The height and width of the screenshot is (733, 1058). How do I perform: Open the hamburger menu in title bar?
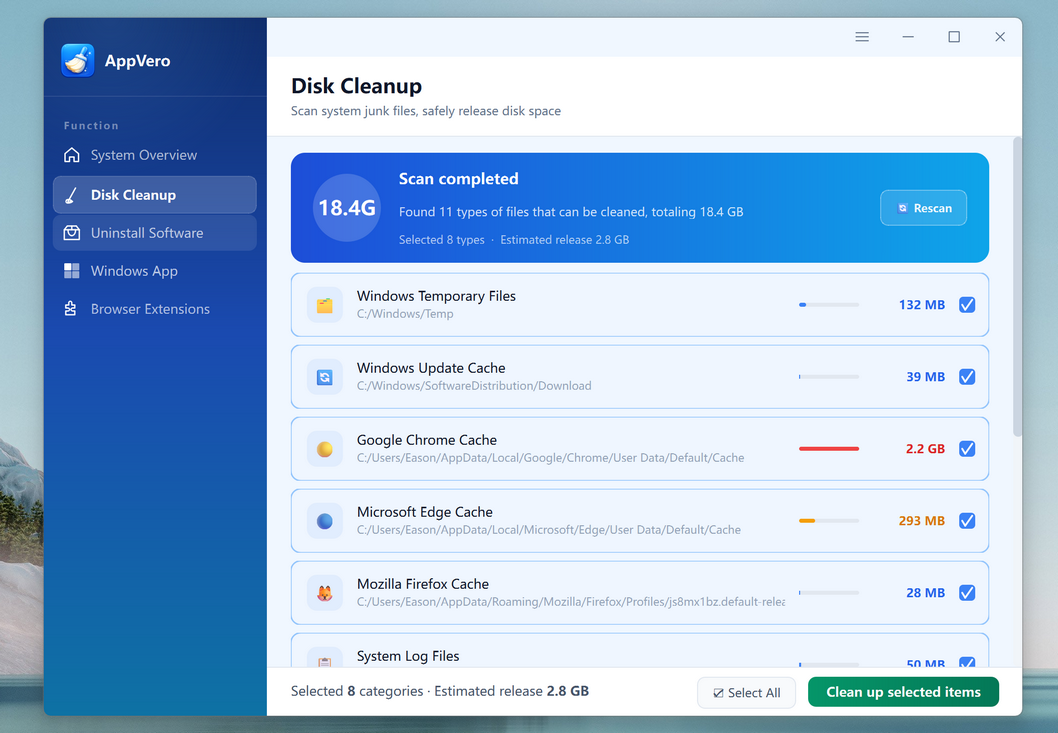[x=862, y=37]
